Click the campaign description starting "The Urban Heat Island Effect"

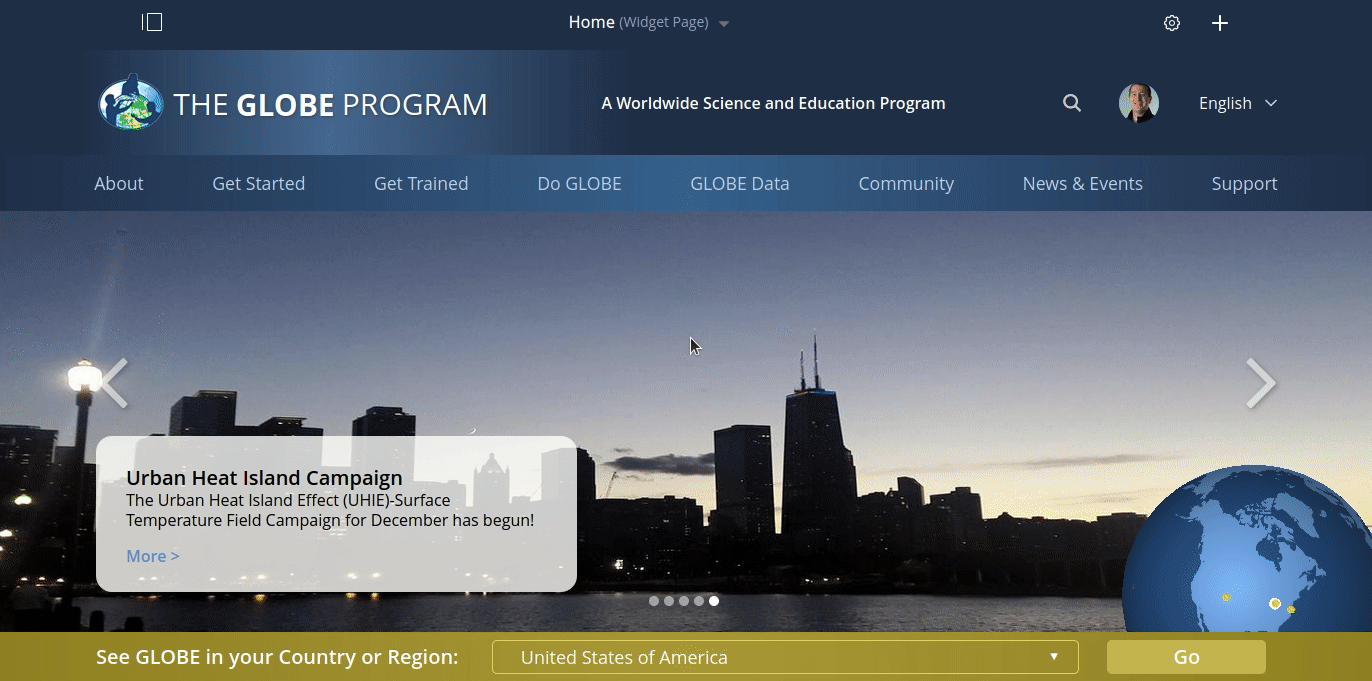[x=330, y=510]
